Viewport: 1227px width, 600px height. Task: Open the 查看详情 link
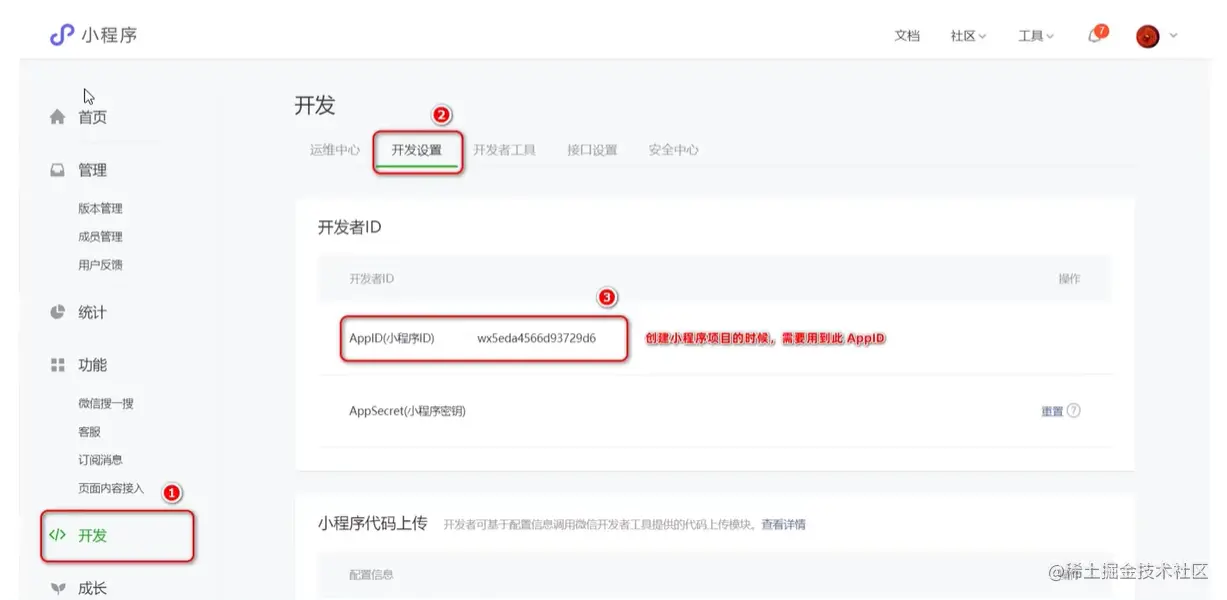pos(783,524)
